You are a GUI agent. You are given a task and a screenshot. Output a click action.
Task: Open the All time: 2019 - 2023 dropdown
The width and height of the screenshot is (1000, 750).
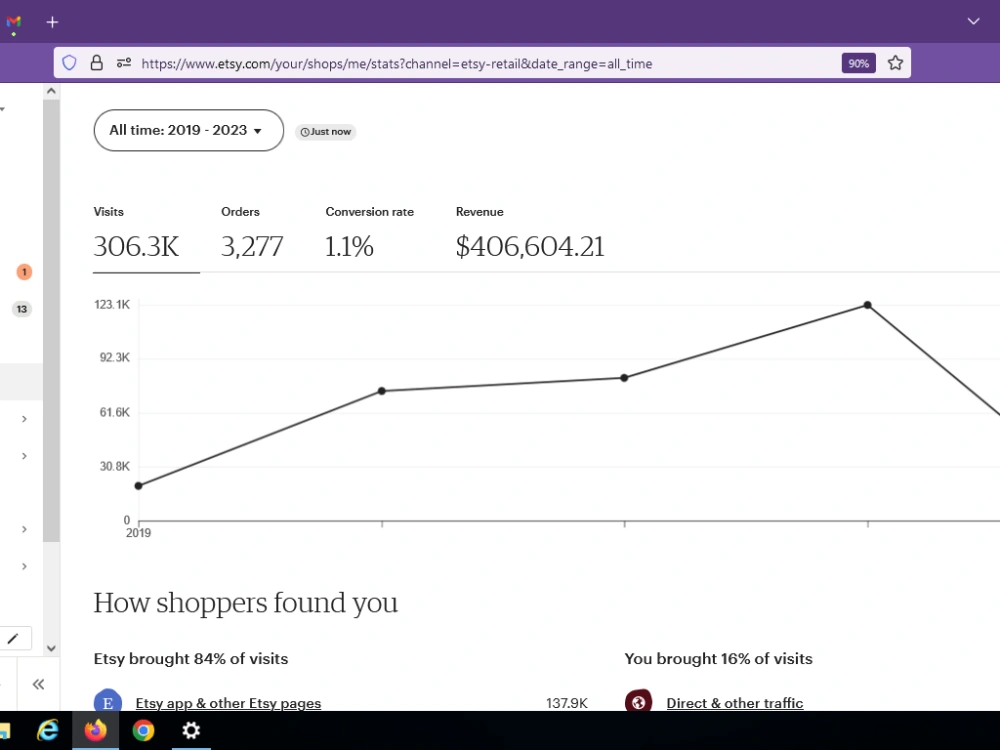[189, 130]
